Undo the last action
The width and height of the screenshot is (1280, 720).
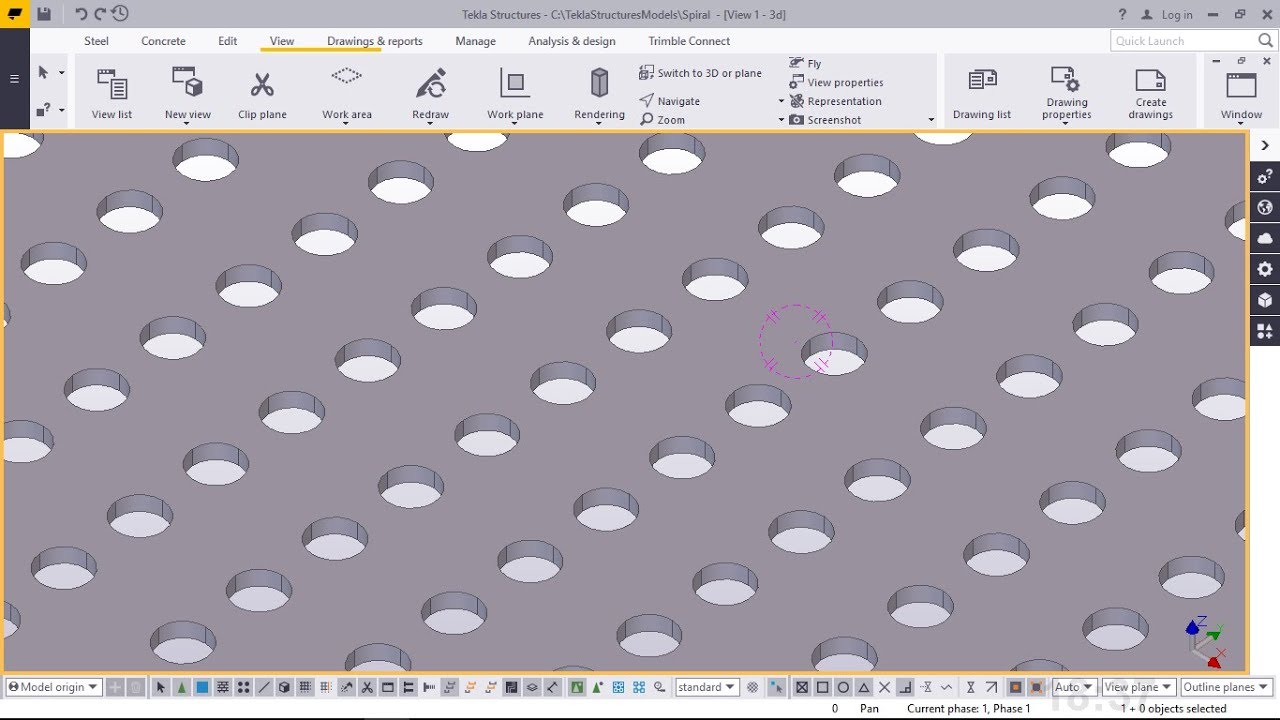81,14
